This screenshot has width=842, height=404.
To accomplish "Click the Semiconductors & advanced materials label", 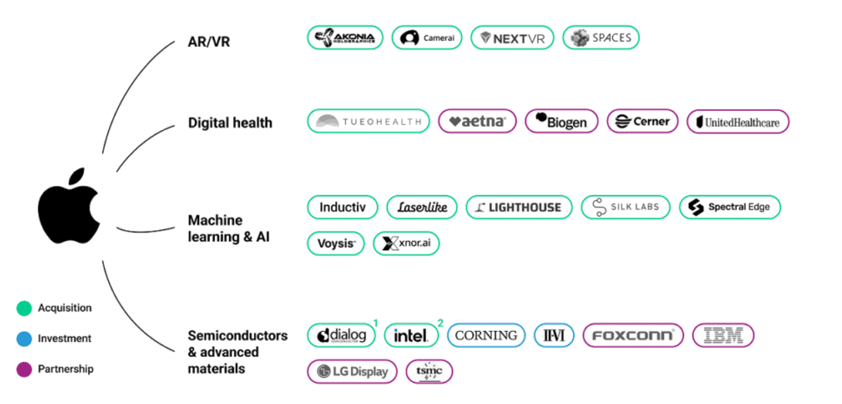I will 238,351.
